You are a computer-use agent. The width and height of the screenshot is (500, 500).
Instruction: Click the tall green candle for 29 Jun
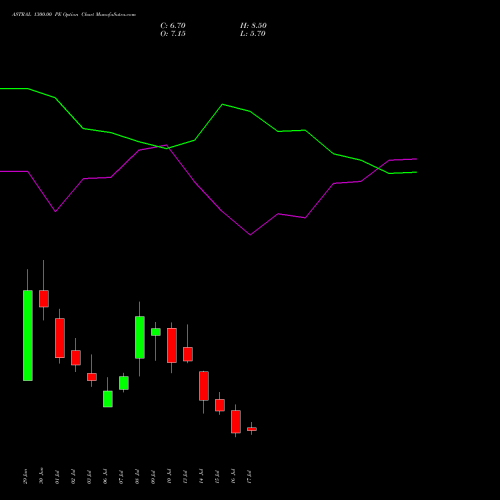click(28, 335)
